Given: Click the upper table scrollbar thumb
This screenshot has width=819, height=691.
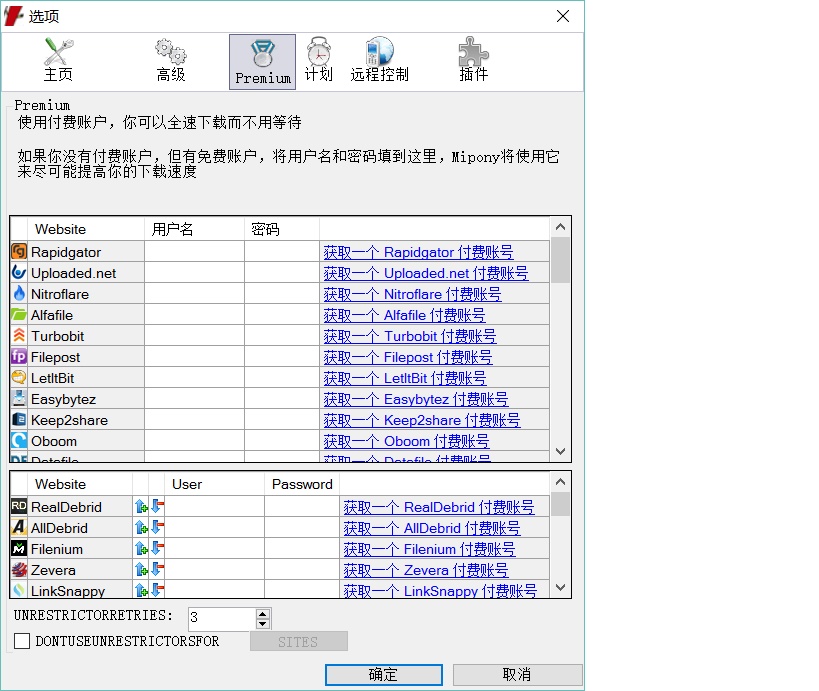Looking at the screenshot, I should click(560, 260).
